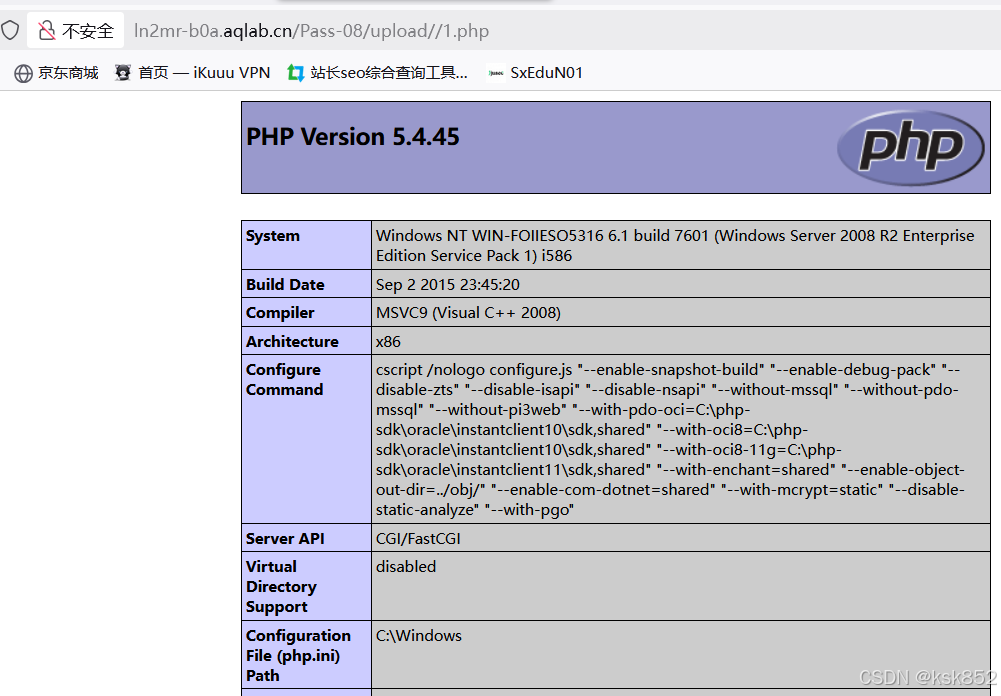The height and width of the screenshot is (696, 1001).
Task: Click the 站长seo bookmark favicon
Action: [x=295, y=73]
